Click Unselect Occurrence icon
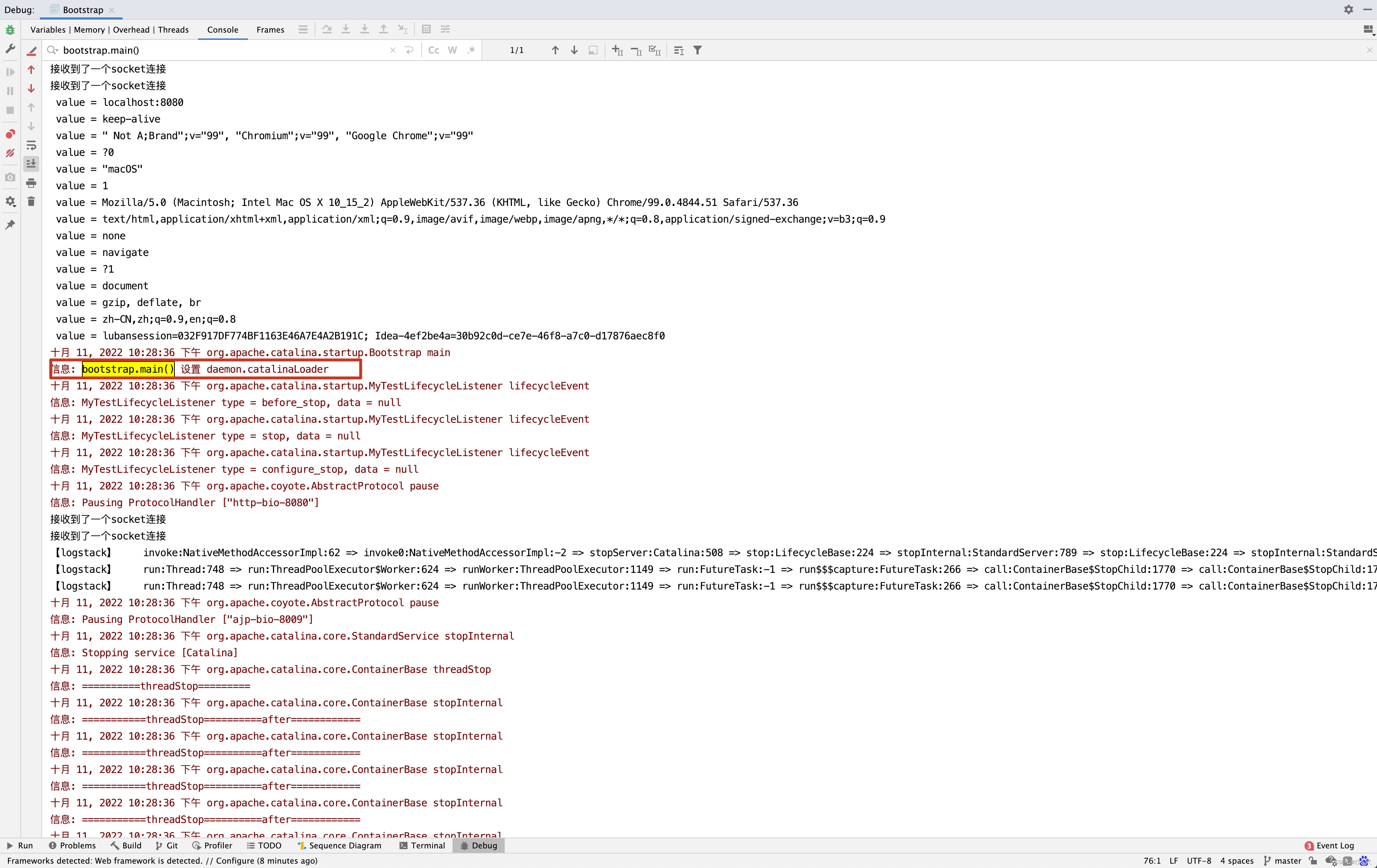 636,50
